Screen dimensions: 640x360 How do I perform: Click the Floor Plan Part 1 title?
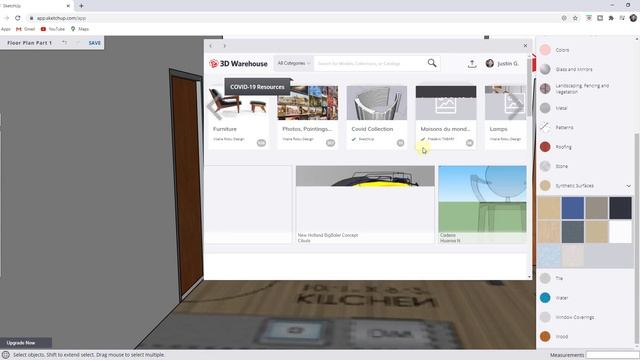coord(29,43)
